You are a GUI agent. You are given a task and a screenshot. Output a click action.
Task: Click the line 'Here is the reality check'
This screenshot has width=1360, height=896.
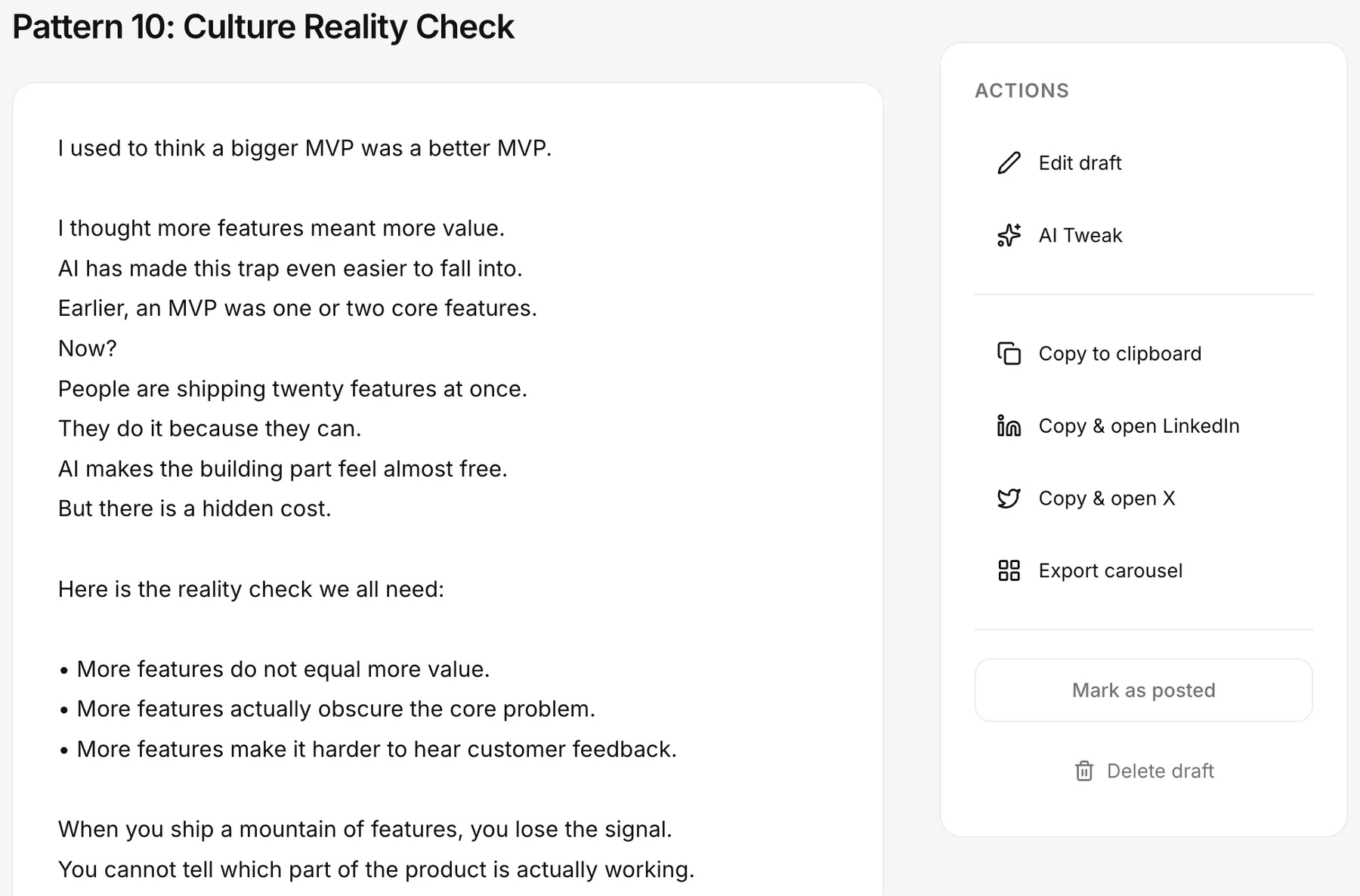(252, 589)
